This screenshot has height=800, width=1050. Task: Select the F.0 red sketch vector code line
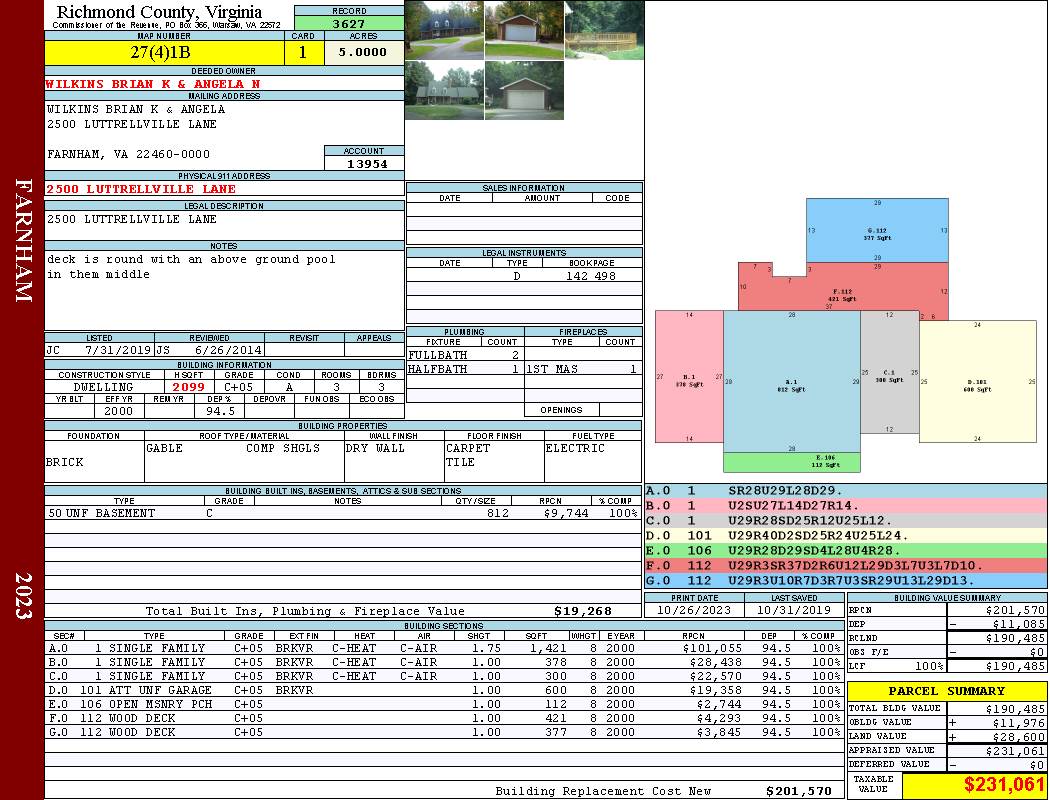846,565
